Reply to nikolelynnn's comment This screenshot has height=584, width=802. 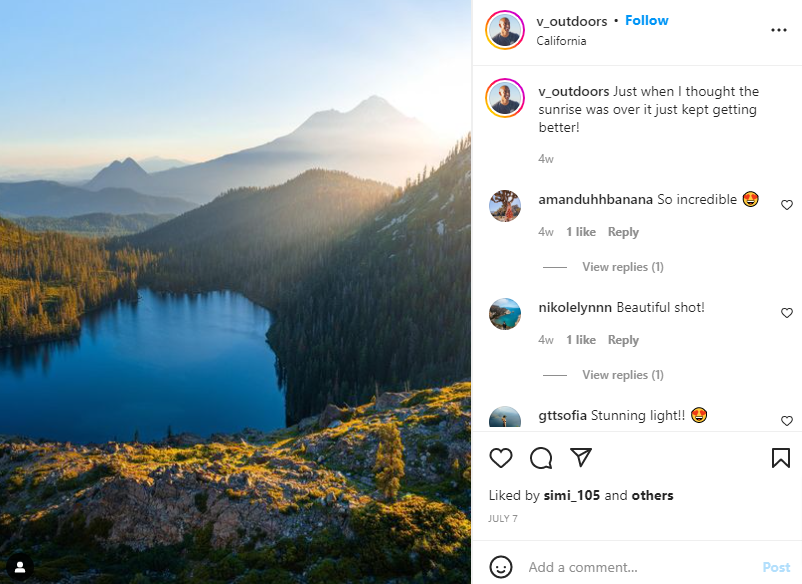point(623,340)
